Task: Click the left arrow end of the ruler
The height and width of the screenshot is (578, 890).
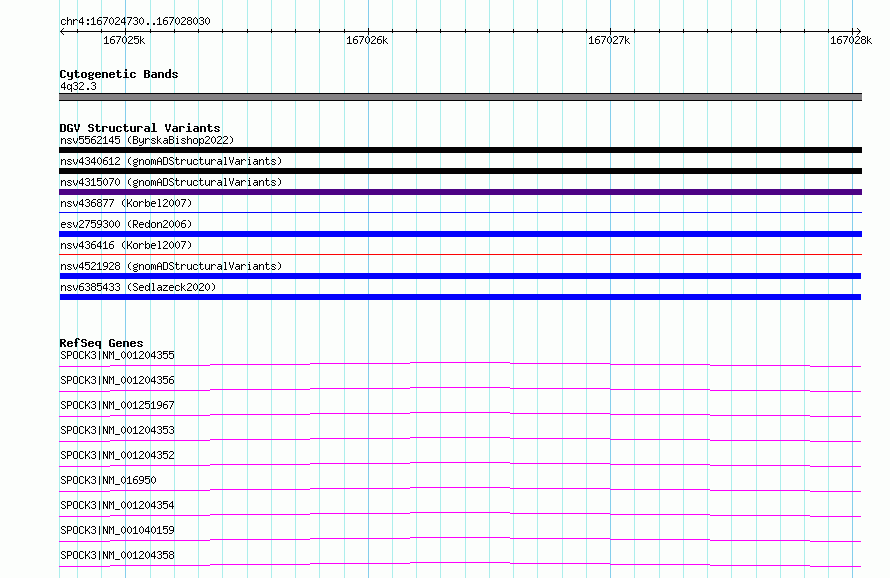Action: pyautogui.click(x=62, y=31)
